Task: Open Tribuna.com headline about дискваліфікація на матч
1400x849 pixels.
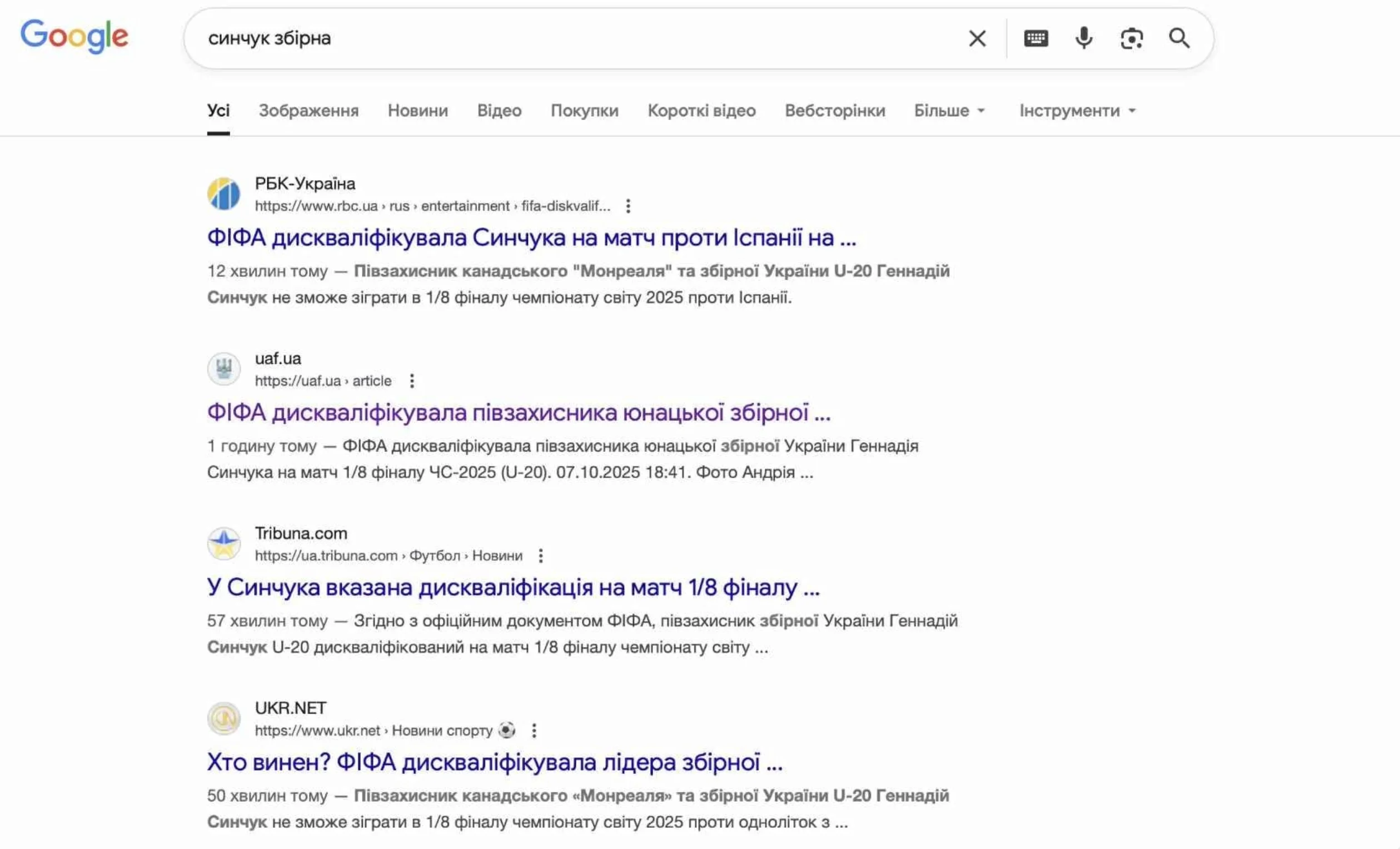Action: 513,588
